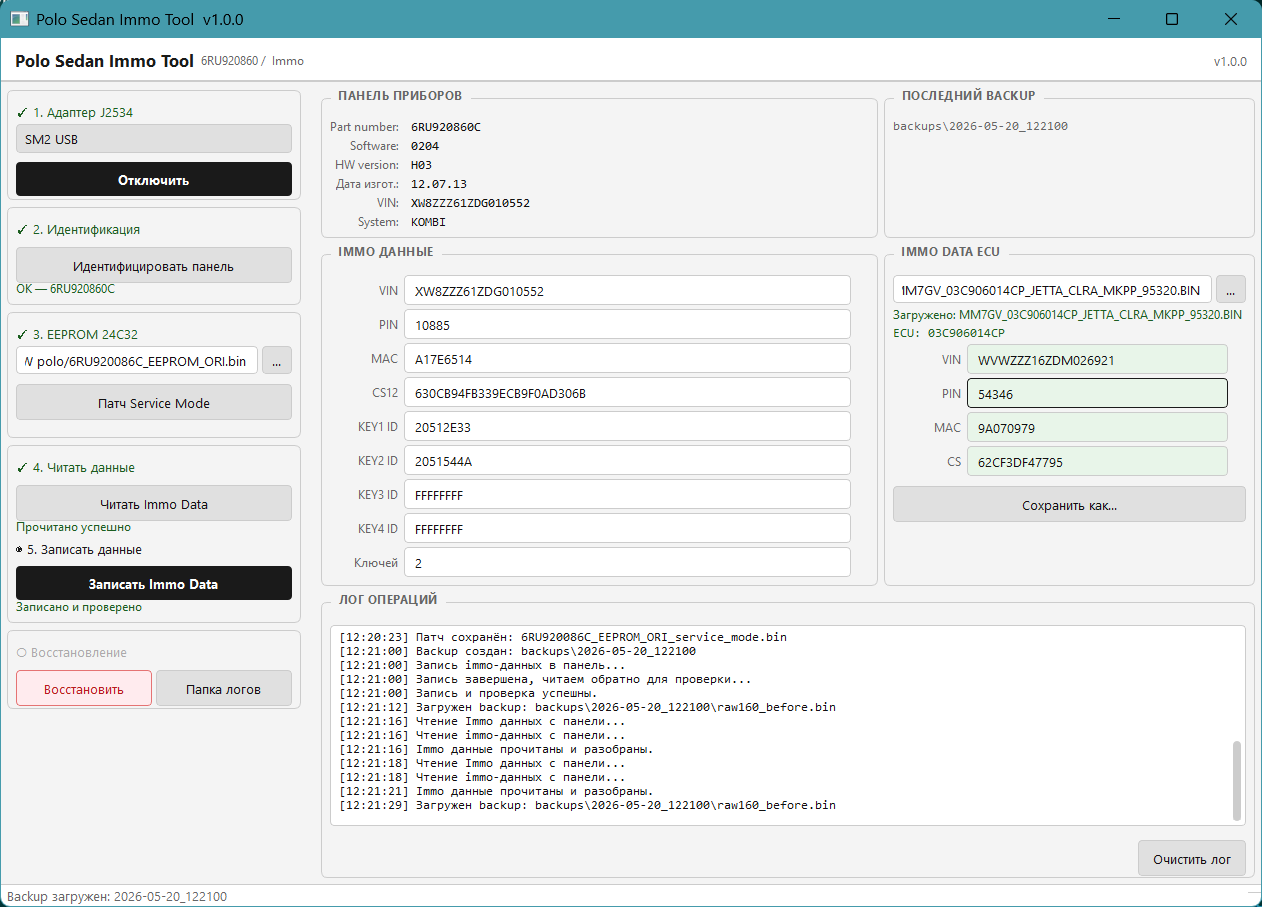Click the 'ECU: 03C906014CP' label
This screenshot has width=1262, height=907.
coord(949,332)
